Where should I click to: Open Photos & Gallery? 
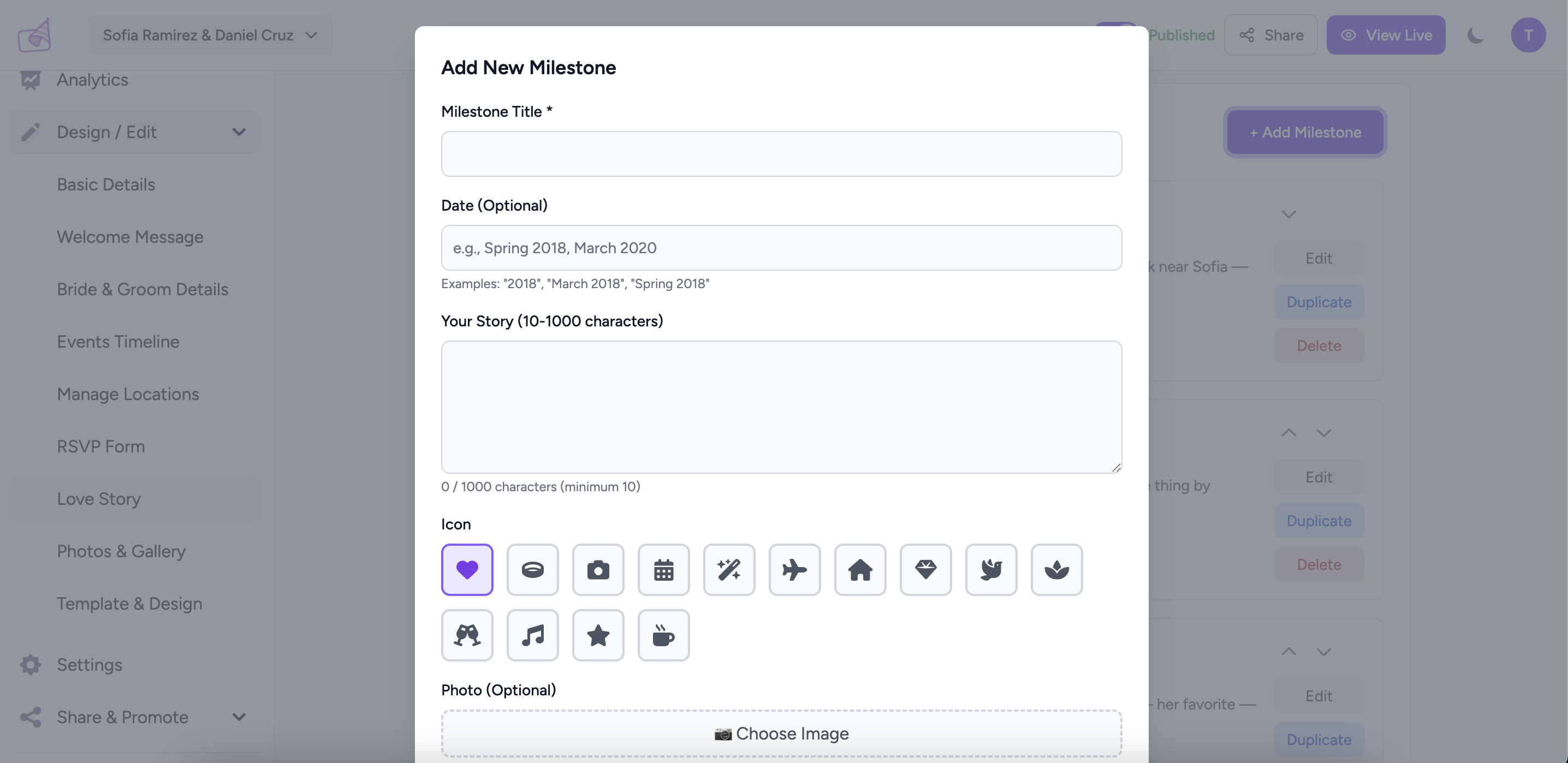pyautogui.click(x=121, y=551)
